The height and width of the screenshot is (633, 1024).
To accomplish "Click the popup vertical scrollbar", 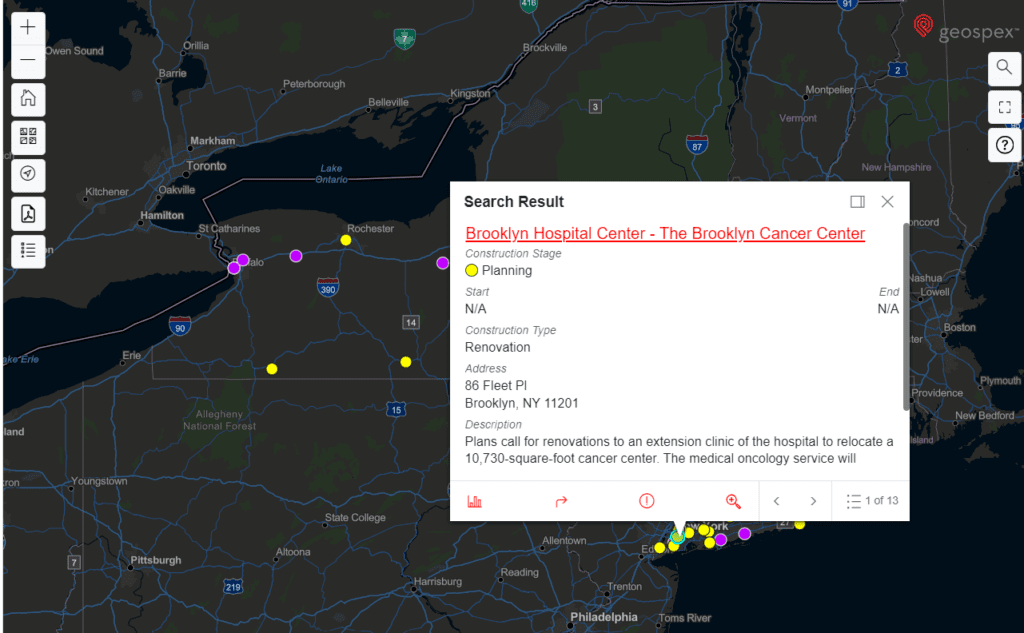I will [906, 317].
